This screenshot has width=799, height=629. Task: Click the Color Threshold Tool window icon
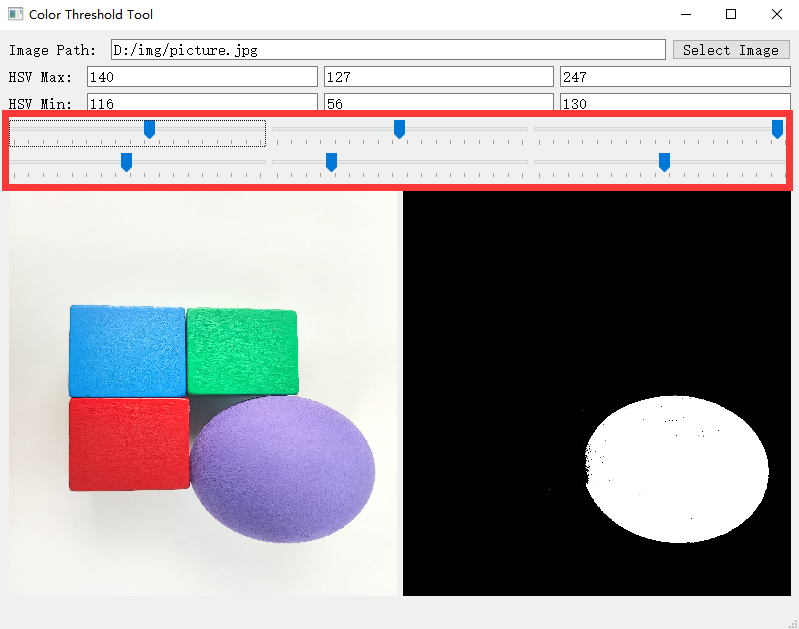15,15
